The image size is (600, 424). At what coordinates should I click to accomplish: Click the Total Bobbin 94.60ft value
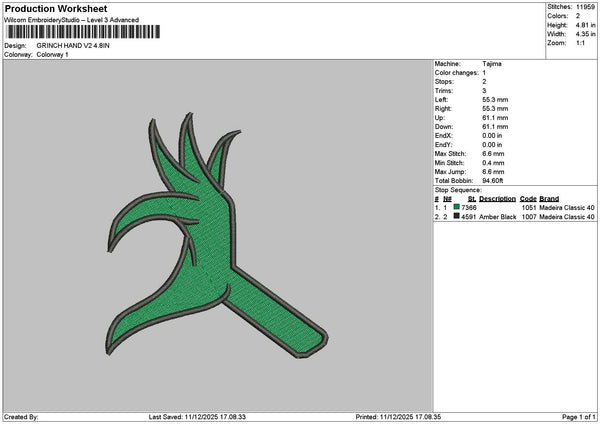tap(494, 179)
